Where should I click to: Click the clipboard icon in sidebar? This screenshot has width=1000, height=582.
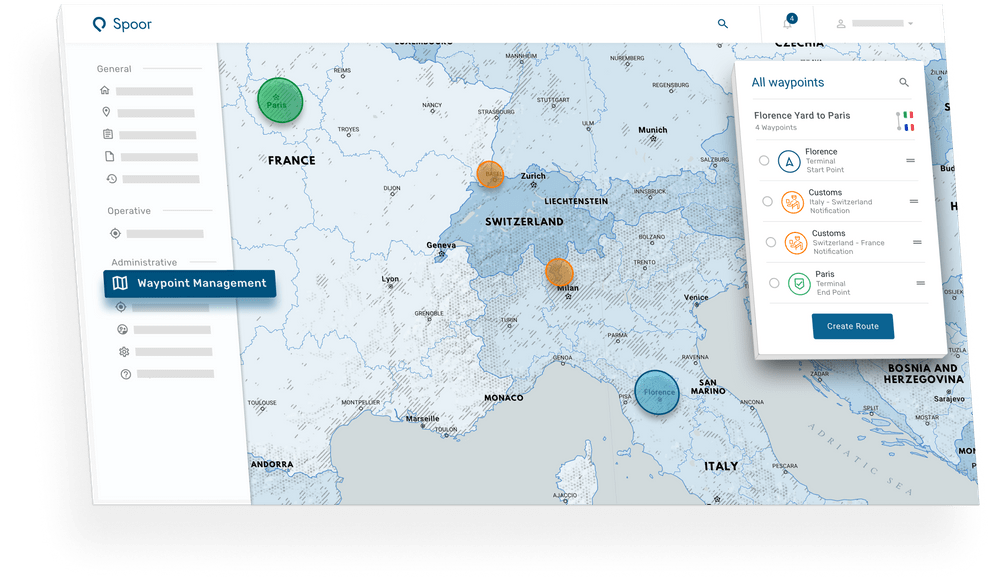[108, 134]
